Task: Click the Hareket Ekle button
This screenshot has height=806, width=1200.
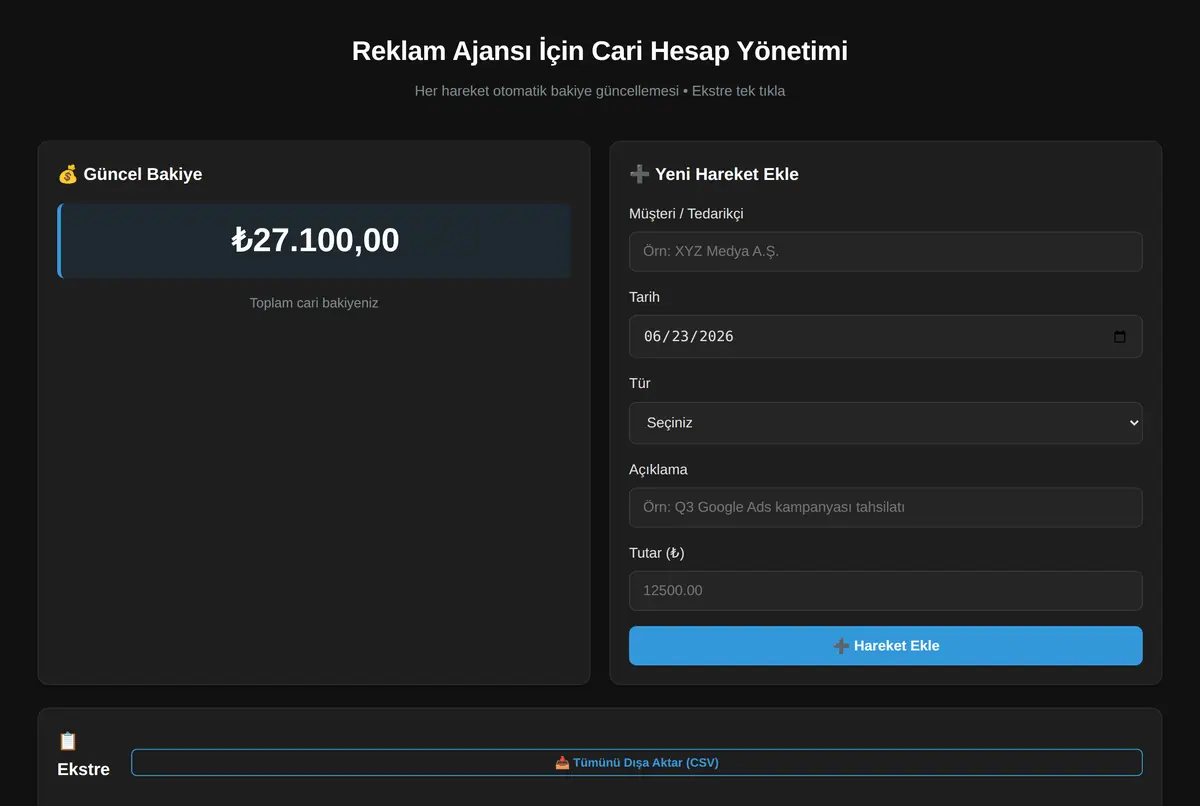Action: (885, 646)
